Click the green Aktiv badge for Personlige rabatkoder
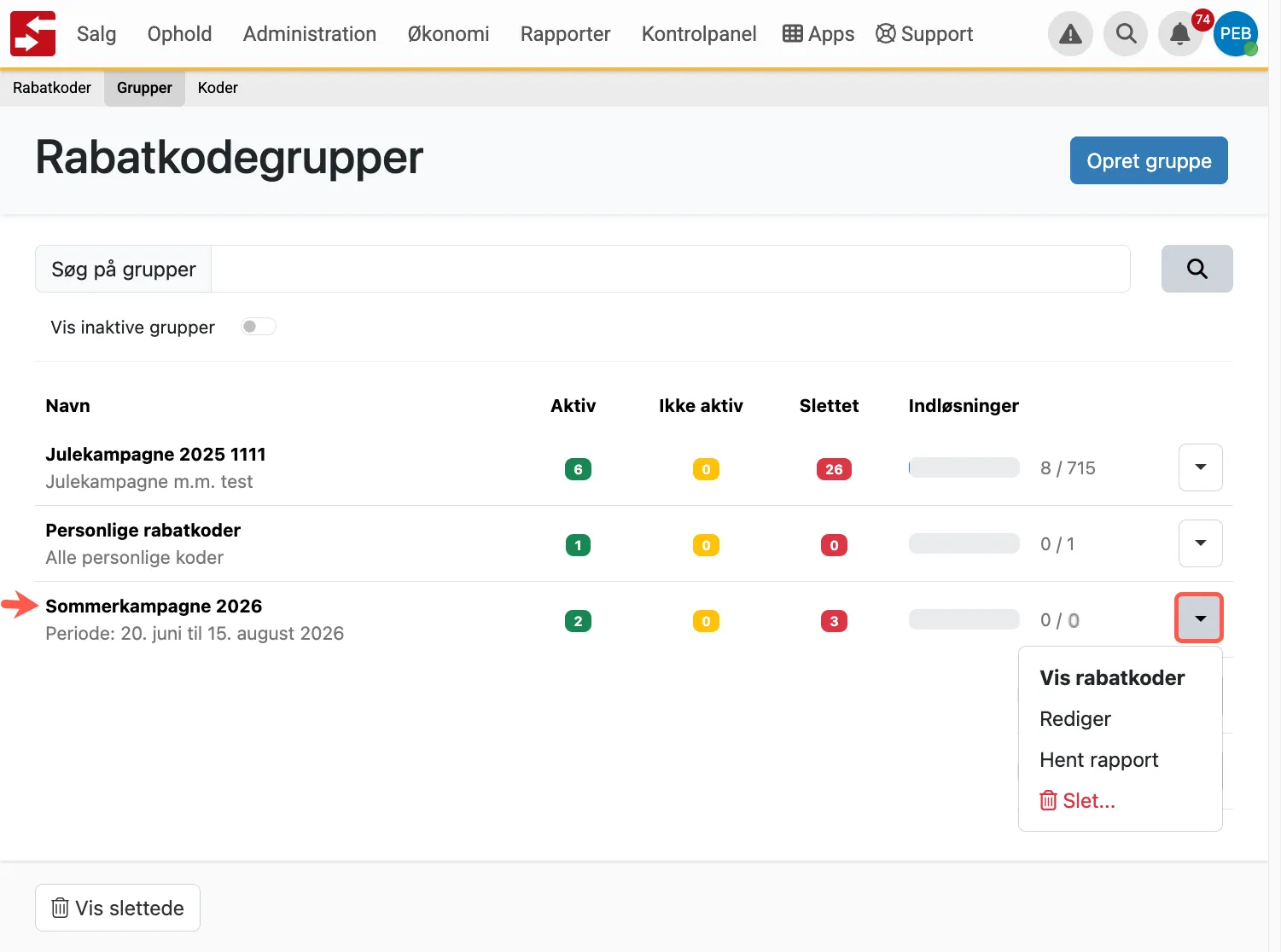Image resolution: width=1281 pixels, height=952 pixels. click(578, 545)
